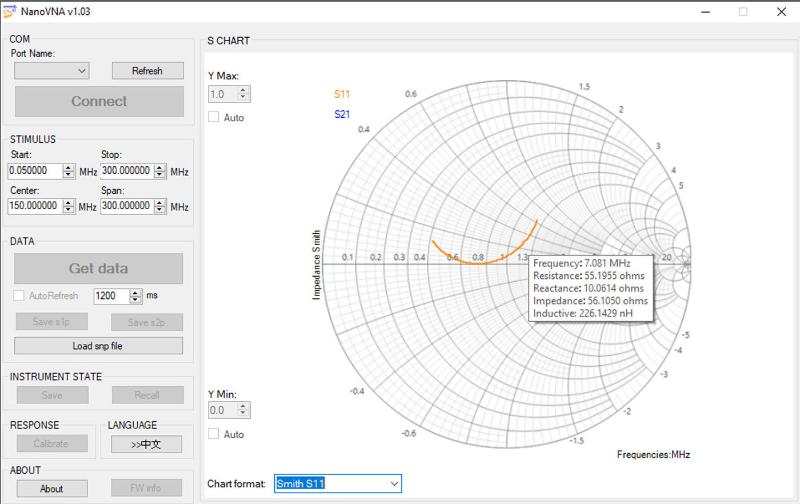Click the Load snp file button
Viewport: 800px width, 504px height.
coord(98,346)
